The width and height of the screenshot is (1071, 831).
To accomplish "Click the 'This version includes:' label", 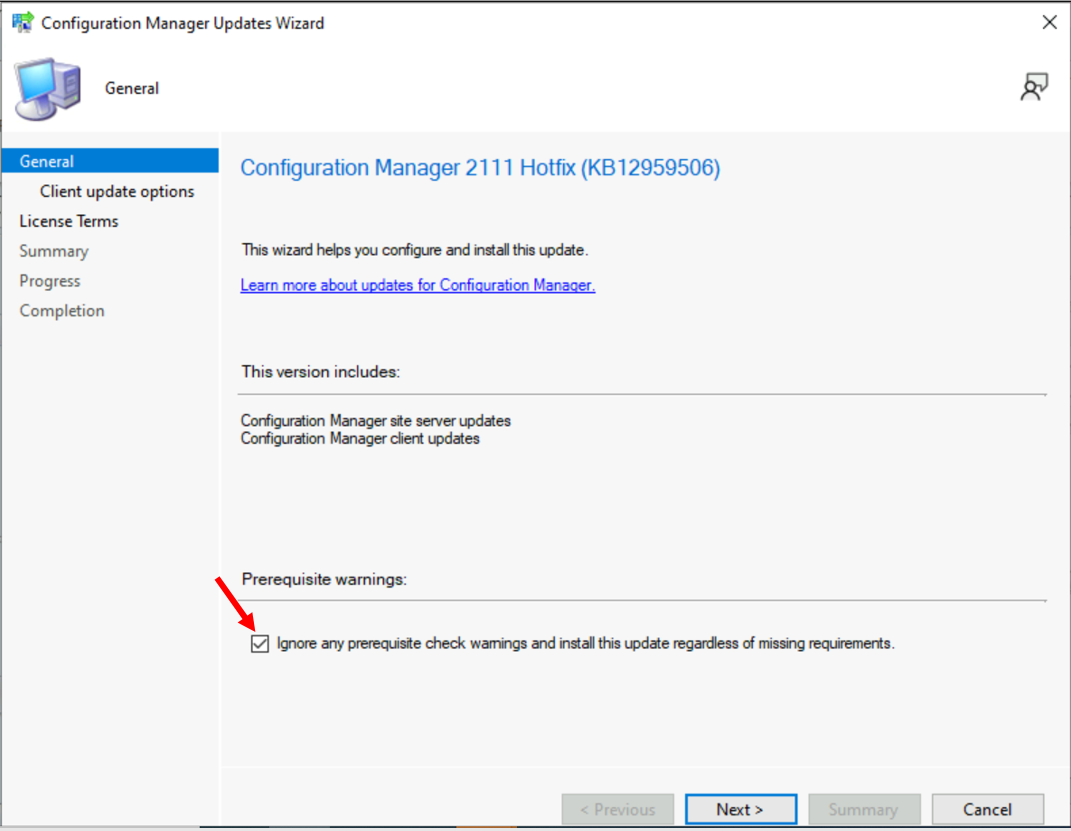I will tap(320, 371).
